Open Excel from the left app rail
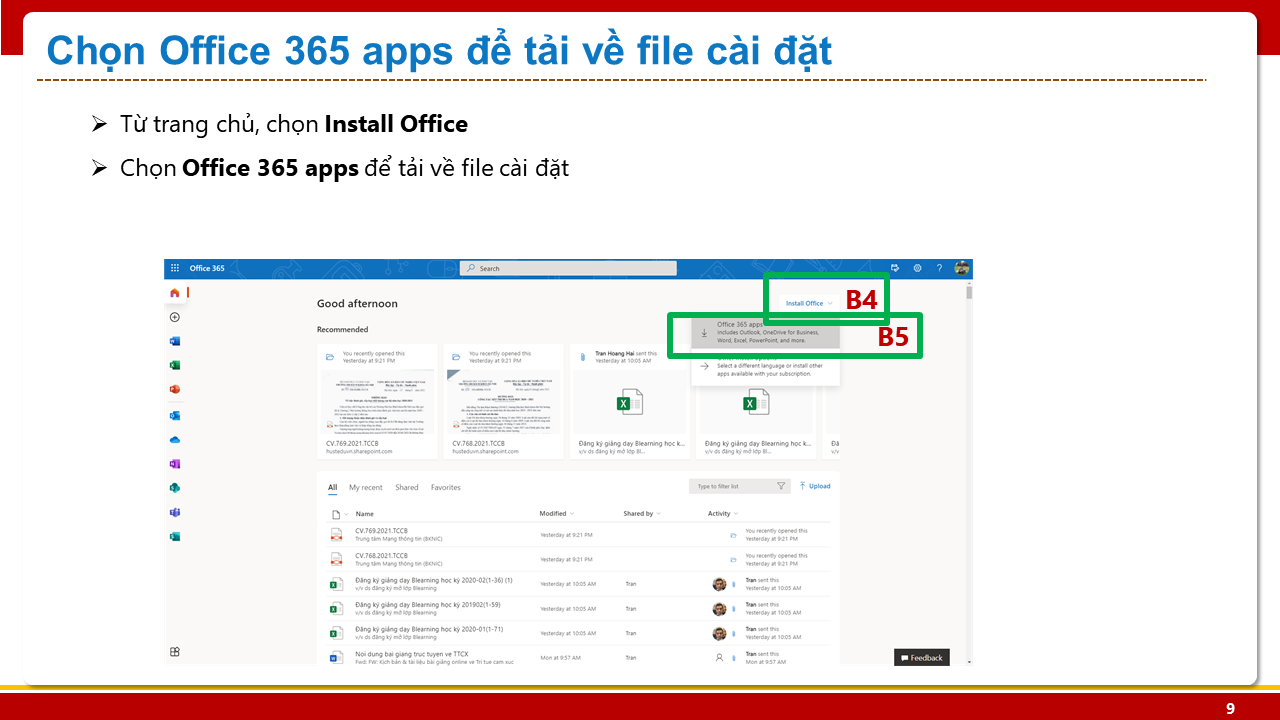Screen dimensions: 1280x720 click(x=174, y=364)
